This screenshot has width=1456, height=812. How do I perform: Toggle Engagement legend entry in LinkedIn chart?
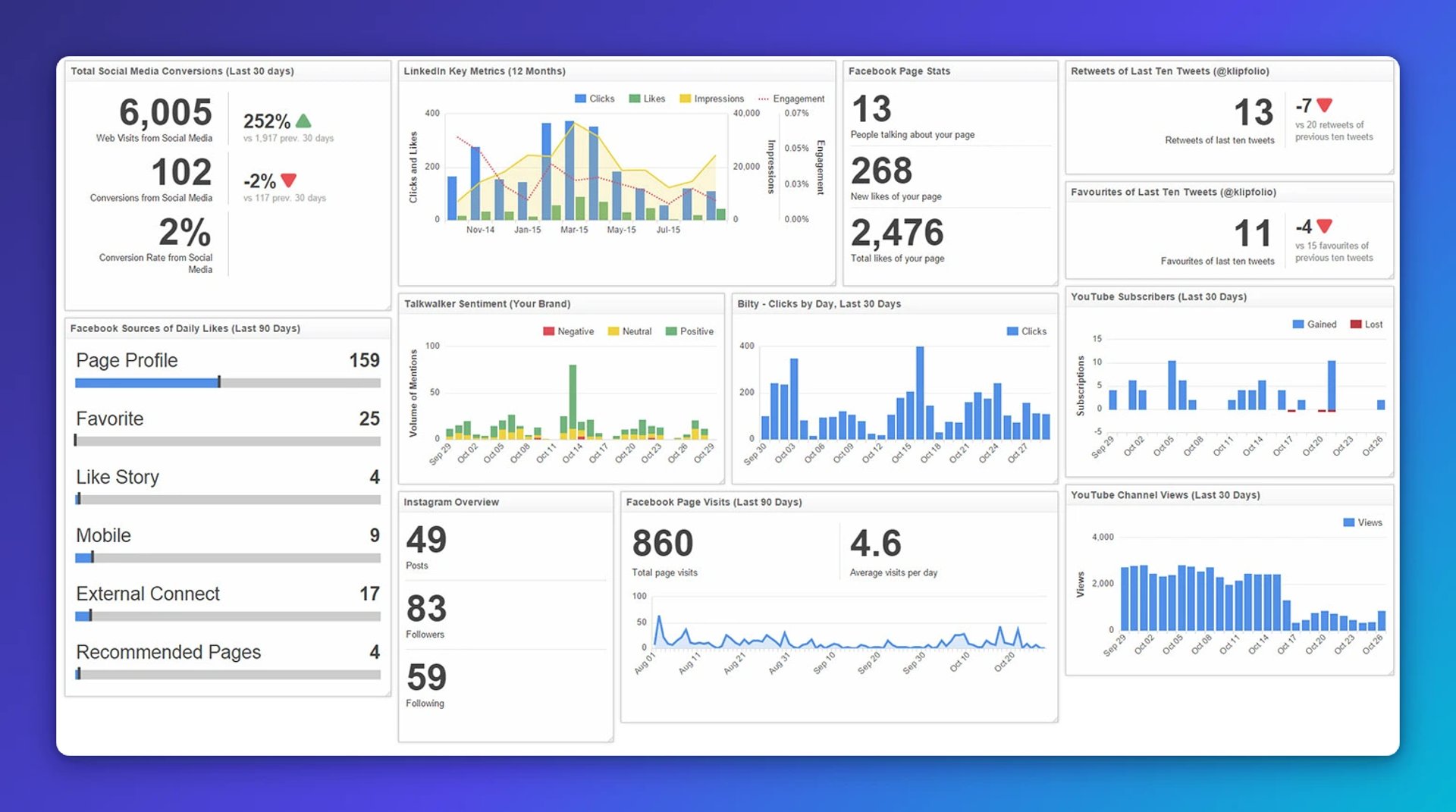coord(791,99)
